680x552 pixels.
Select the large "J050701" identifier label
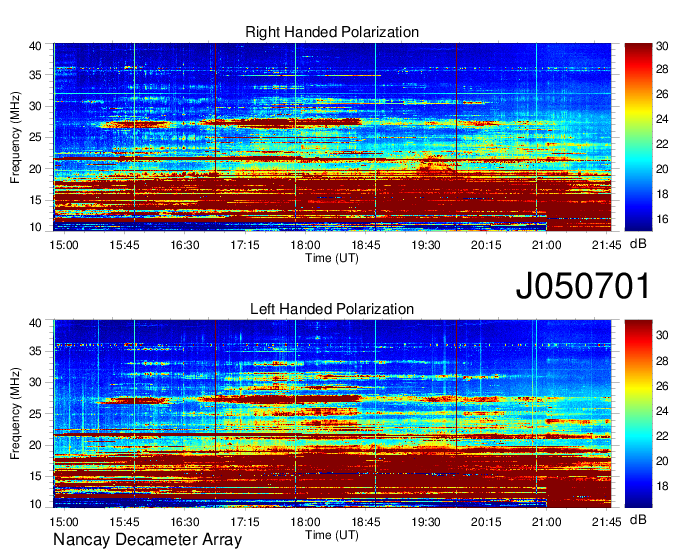pyautogui.click(x=583, y=286)
